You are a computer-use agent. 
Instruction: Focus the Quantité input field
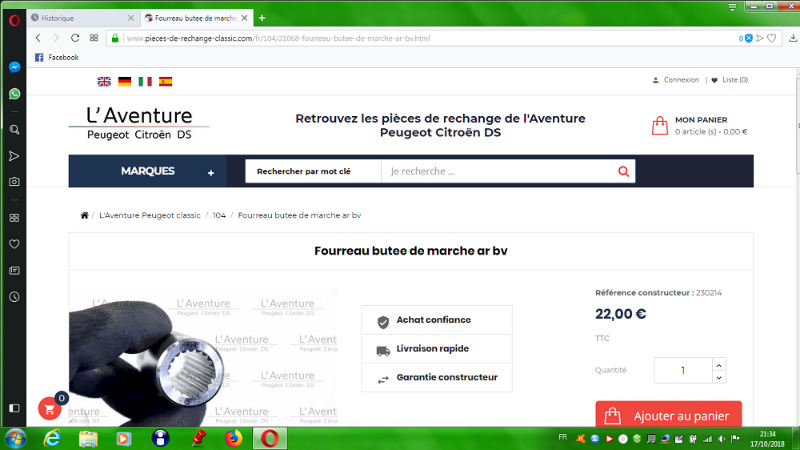click(683, 370)
